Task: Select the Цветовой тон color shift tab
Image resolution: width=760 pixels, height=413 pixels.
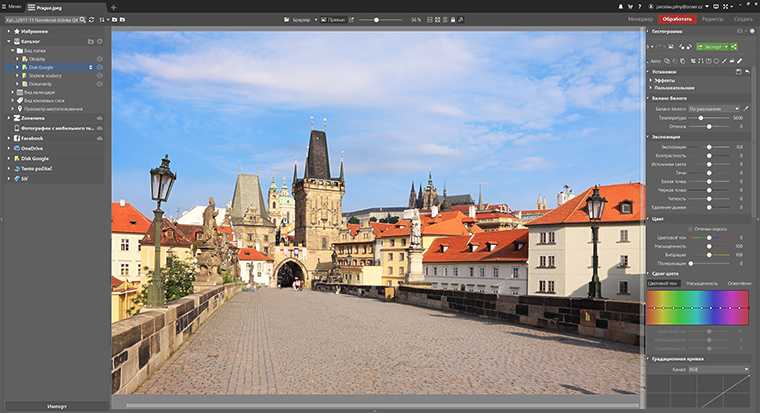Action: pyautogui.click(x=663, y=283)
